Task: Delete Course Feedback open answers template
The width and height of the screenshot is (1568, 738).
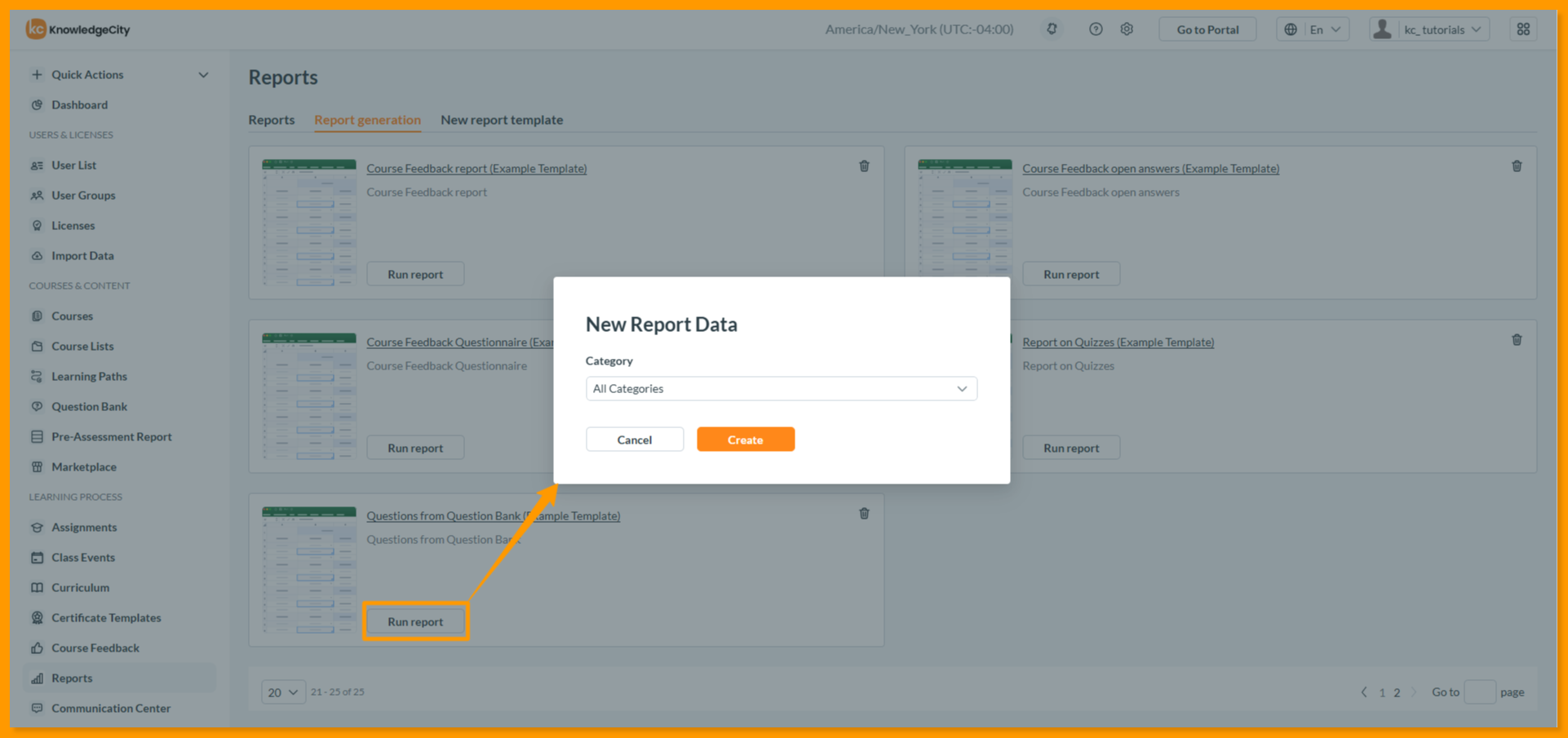Action: [x=1517, y=166]
